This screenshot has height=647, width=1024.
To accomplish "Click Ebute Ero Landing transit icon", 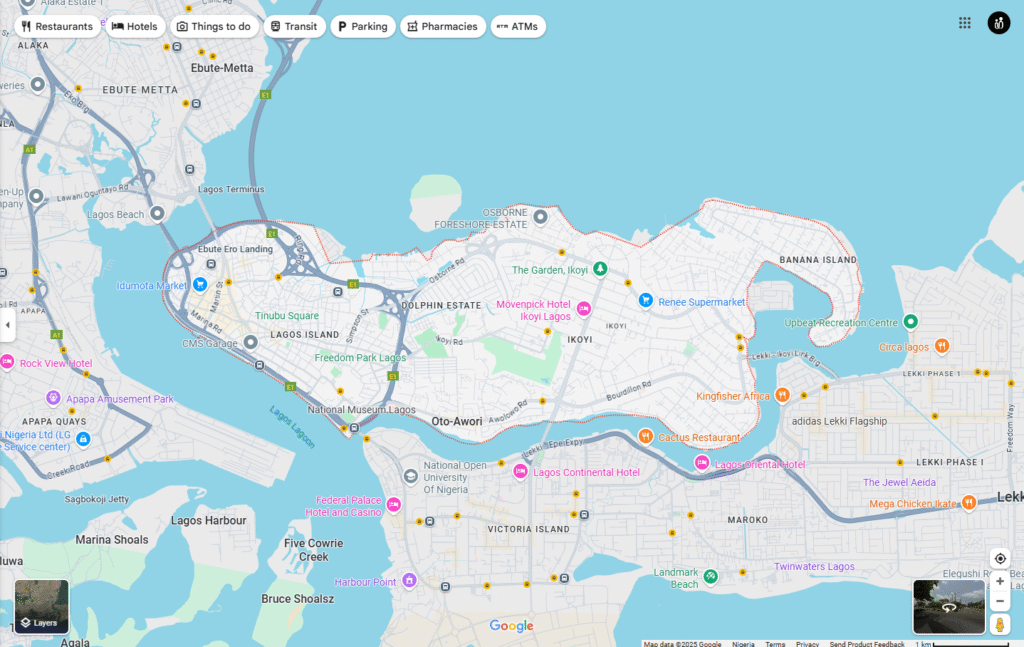I will click(211, 264).
